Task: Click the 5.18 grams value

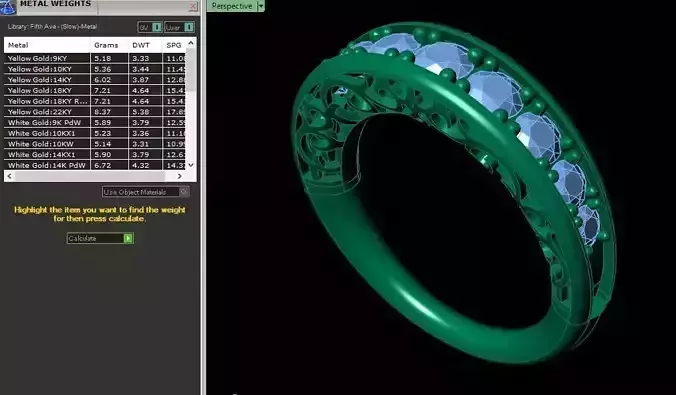Action: [x=103, y=58]
